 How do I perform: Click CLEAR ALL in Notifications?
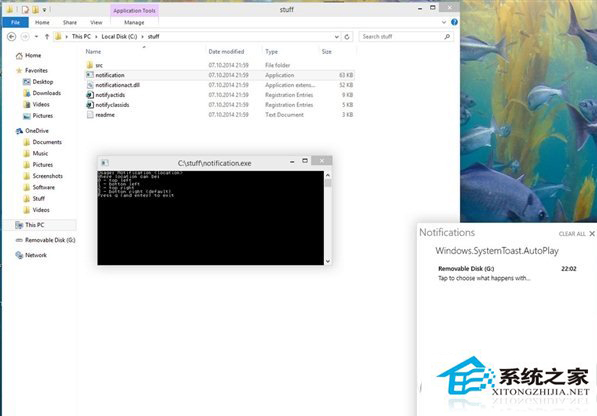coord(572,234)
